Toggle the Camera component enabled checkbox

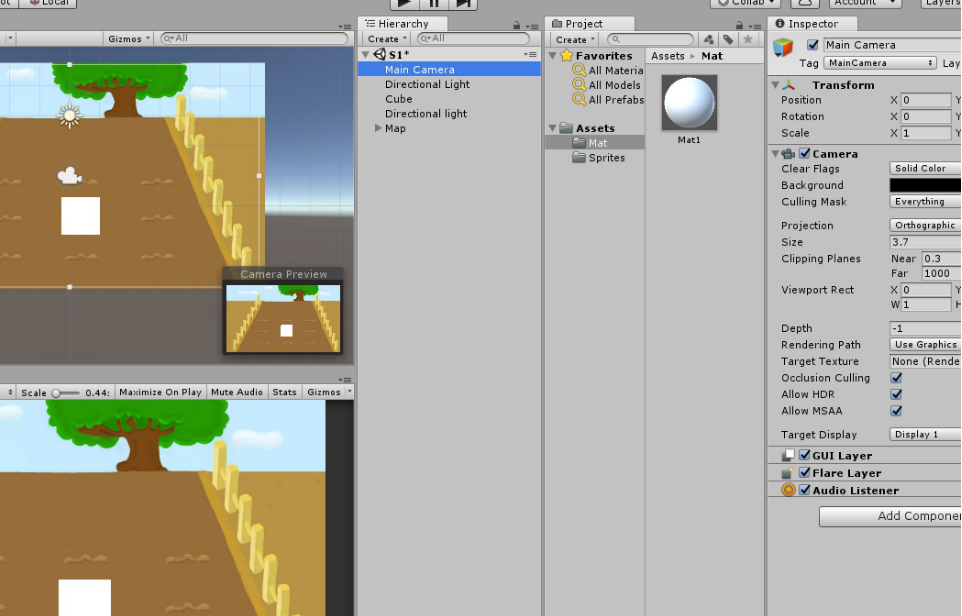click(805, 153)
